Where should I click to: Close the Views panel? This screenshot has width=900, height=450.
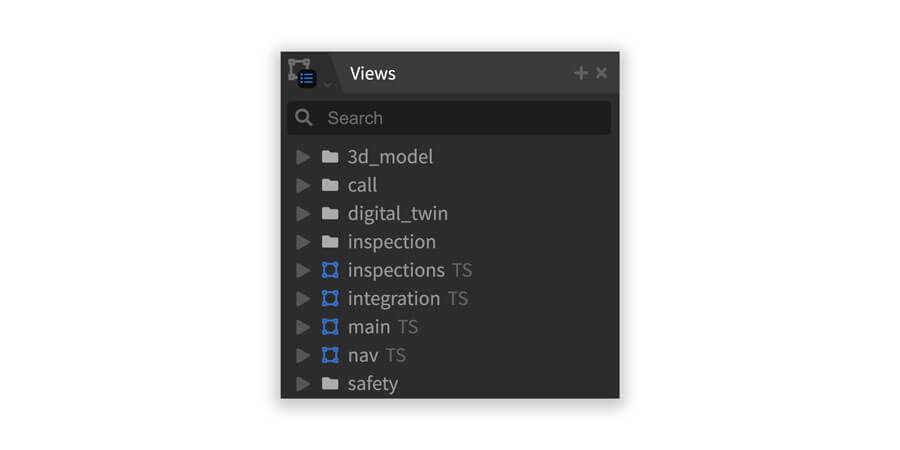602,73
